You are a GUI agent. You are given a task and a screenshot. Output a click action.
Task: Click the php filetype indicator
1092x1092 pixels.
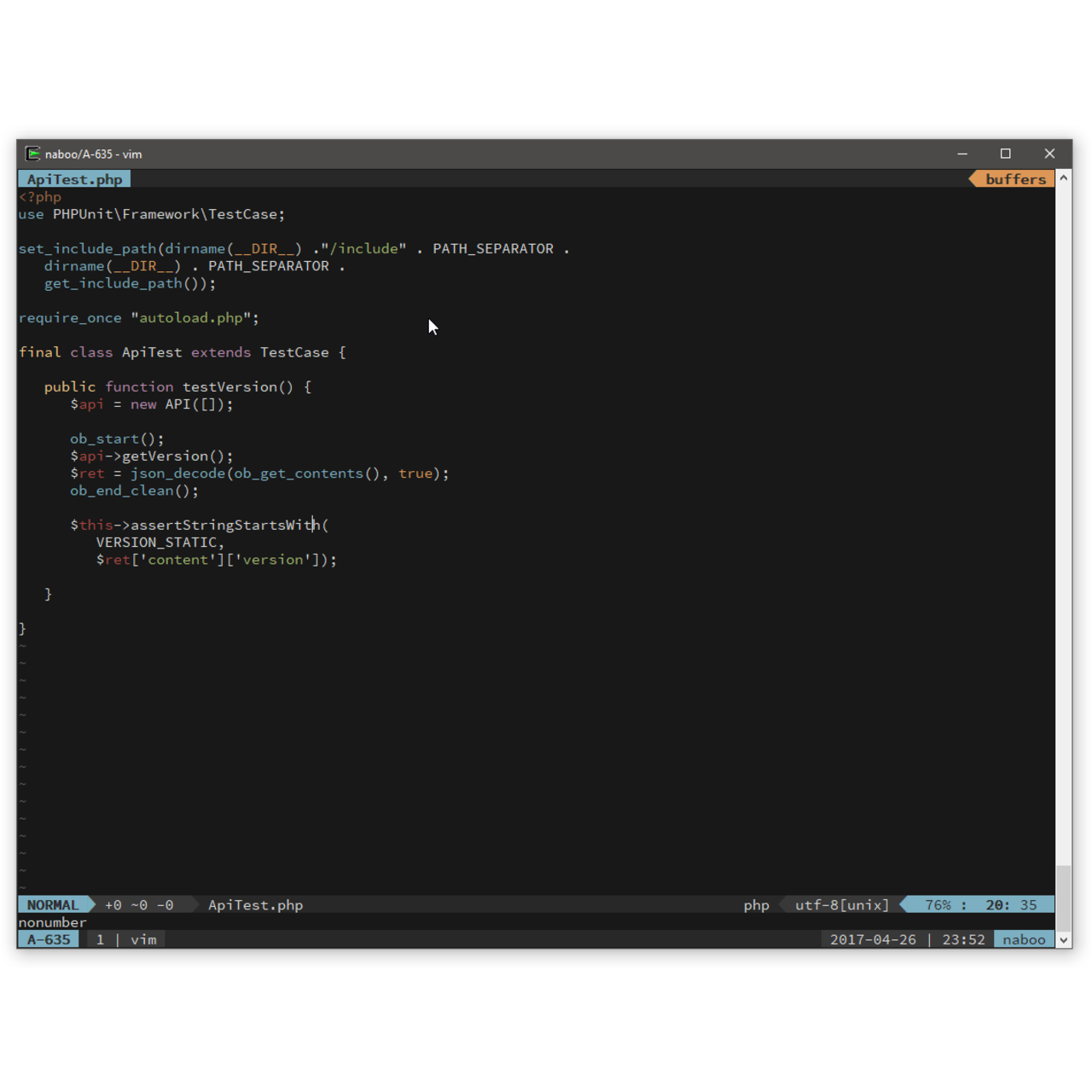click(x=756, y=905)
